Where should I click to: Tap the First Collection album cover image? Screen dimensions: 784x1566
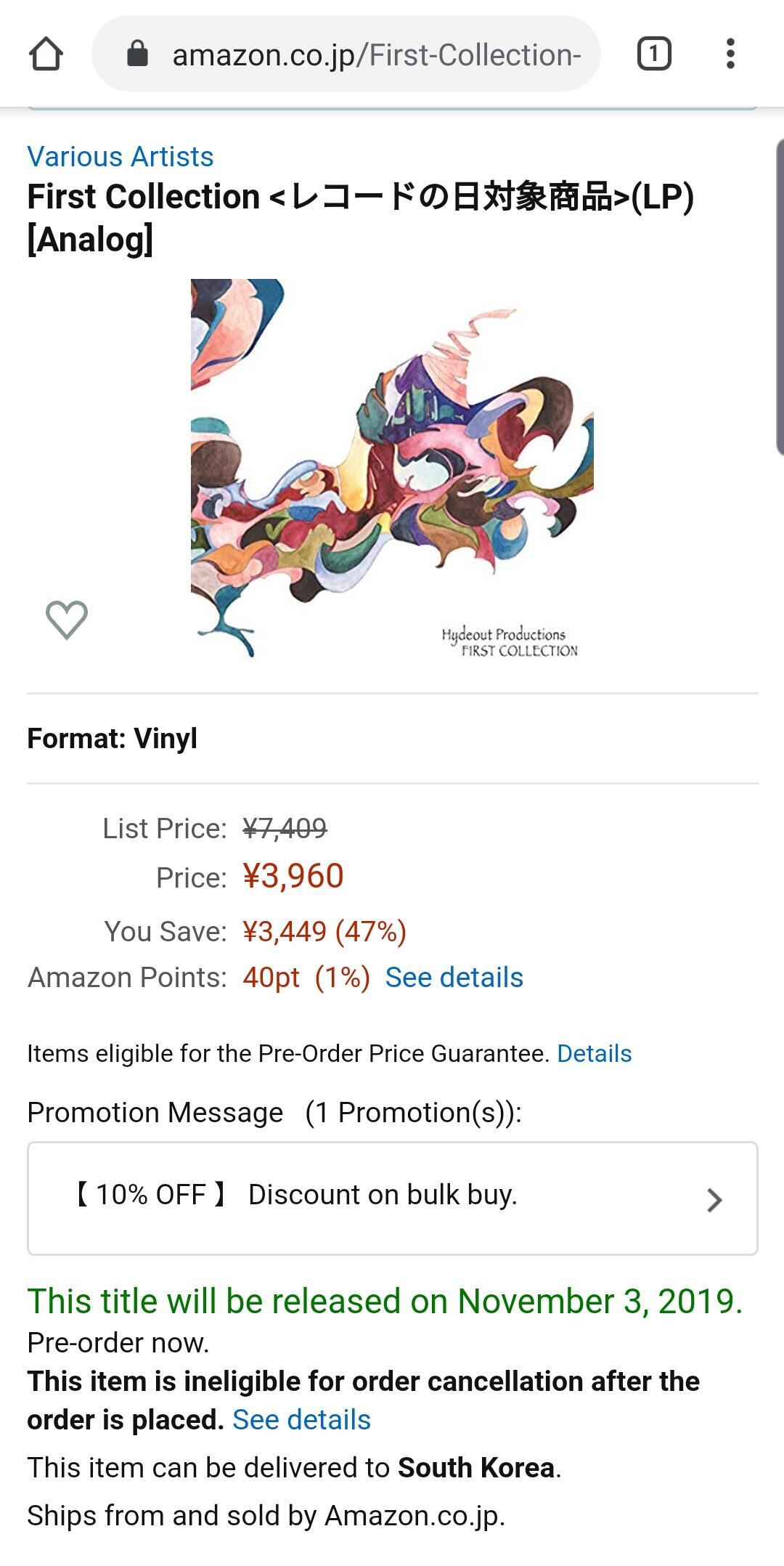(392, 469)
